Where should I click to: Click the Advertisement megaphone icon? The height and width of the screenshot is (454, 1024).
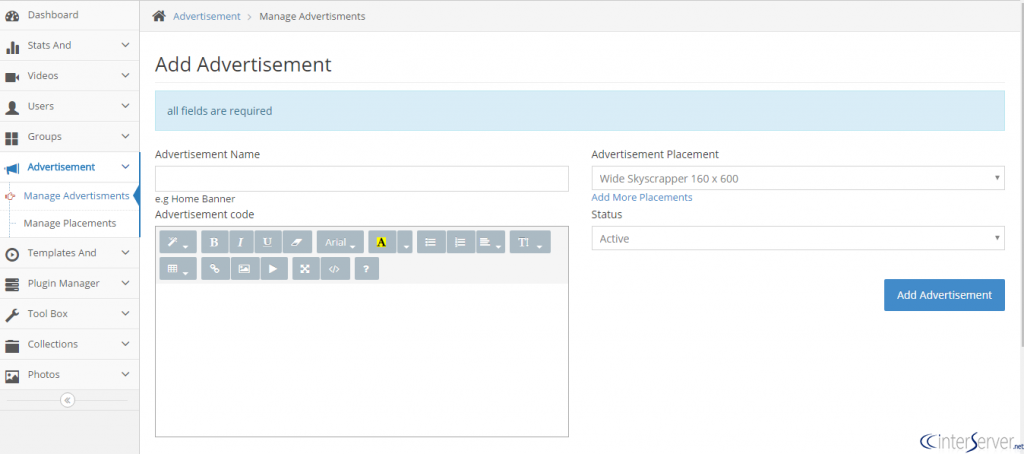pos(12,168)
